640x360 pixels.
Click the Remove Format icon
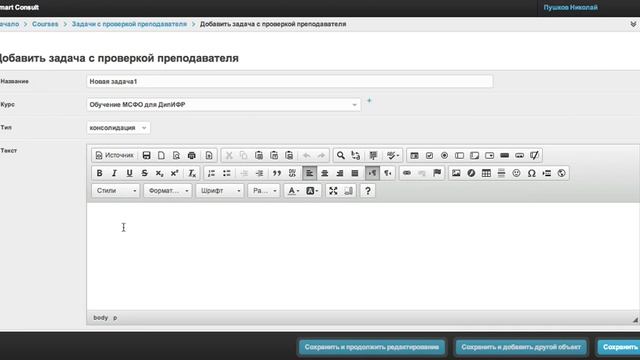pos(192,173)
